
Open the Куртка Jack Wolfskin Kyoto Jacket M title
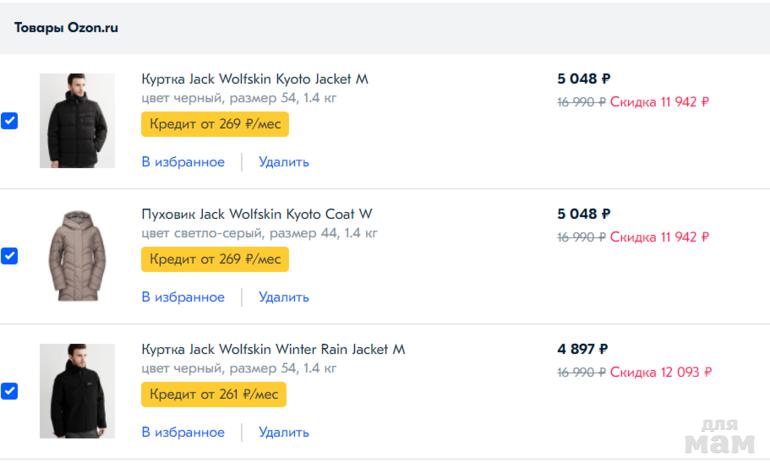click(255, 79)
